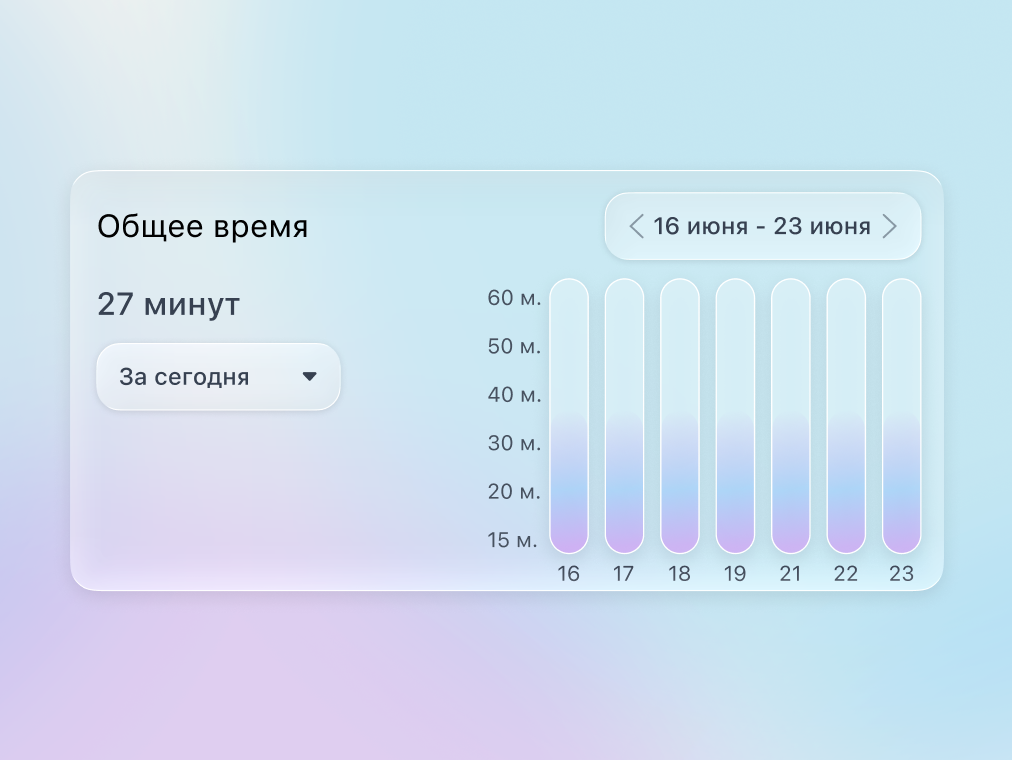Select the bar for June 21
1012x760 pixels.
click(790, 415)
